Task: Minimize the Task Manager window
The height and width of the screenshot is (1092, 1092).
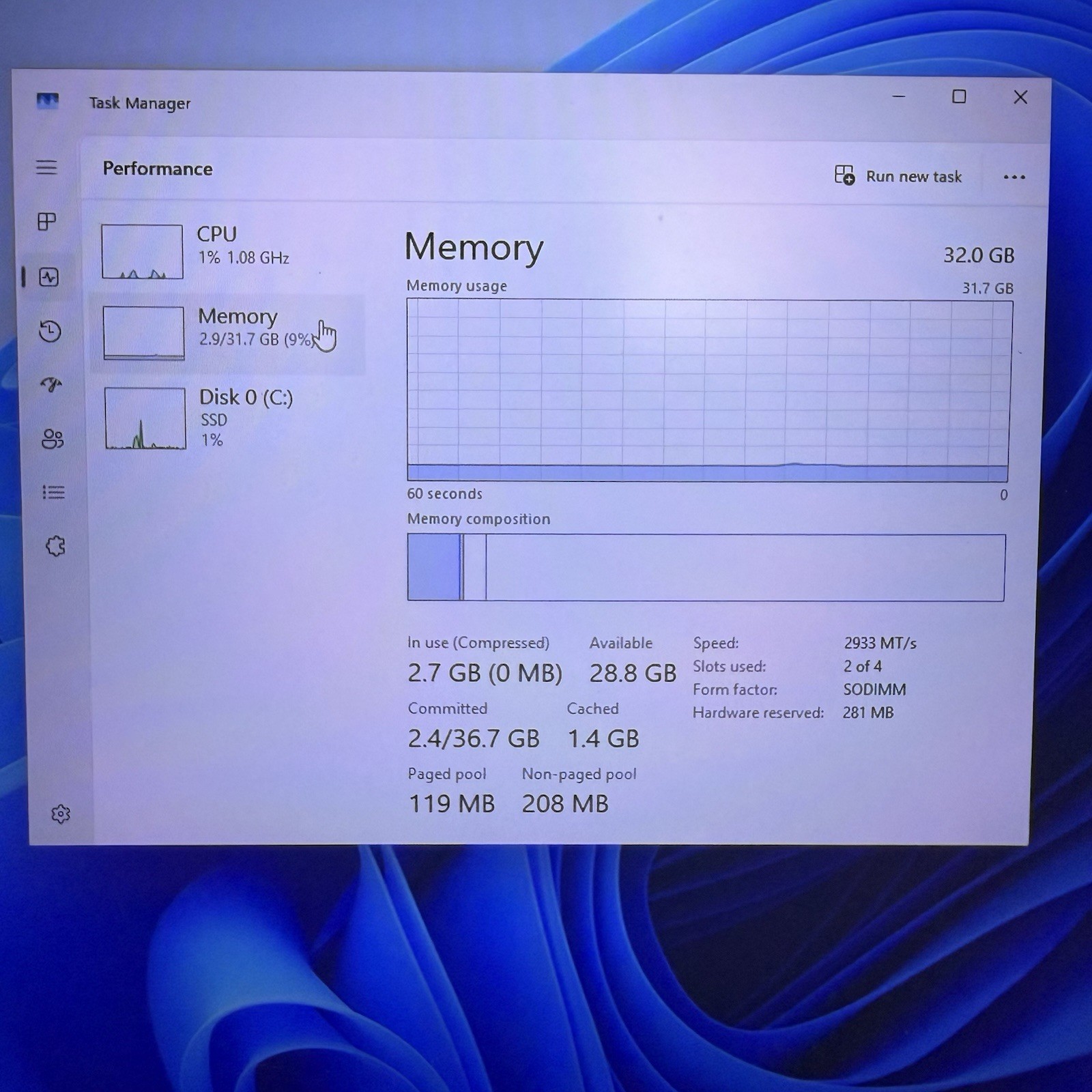Action: pos(899,96)
